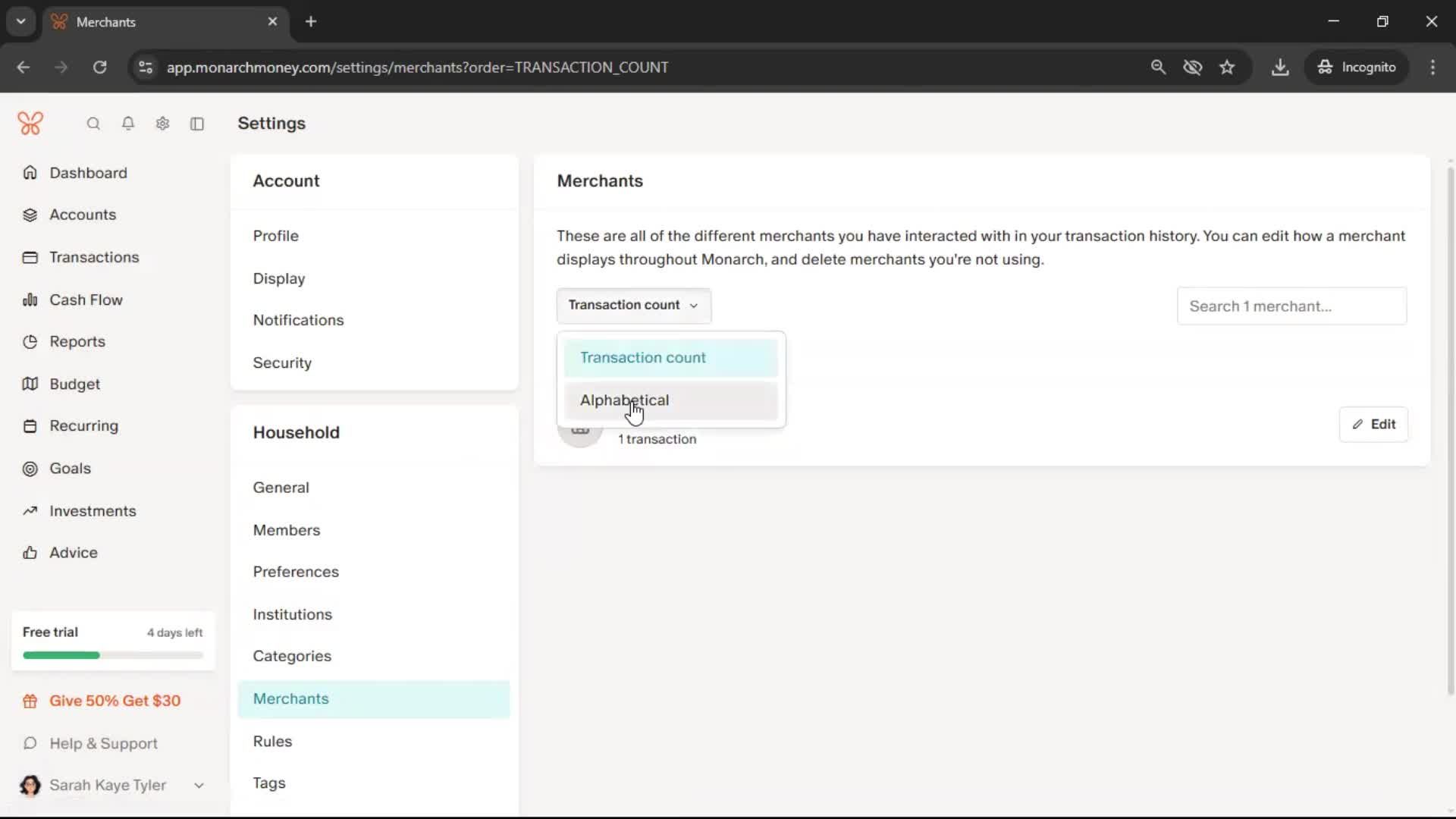Image resolution: width=1456 pixels, height=819 pixels.
Task: Expand the Sarah Kaye Tyler account menu
Action: (199, 785)
